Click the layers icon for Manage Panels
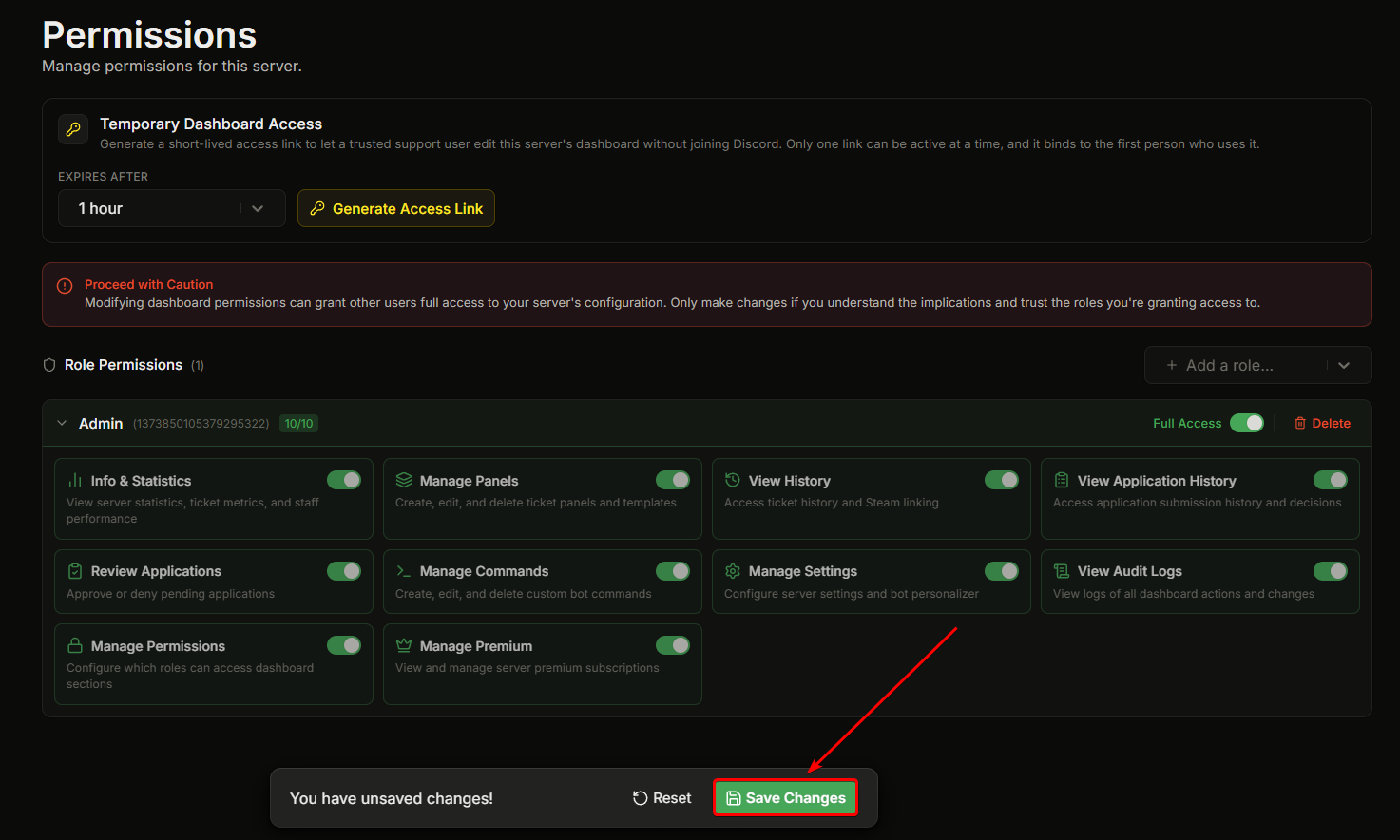This screenshot has height=840, width=1400. tap(404, 480)
